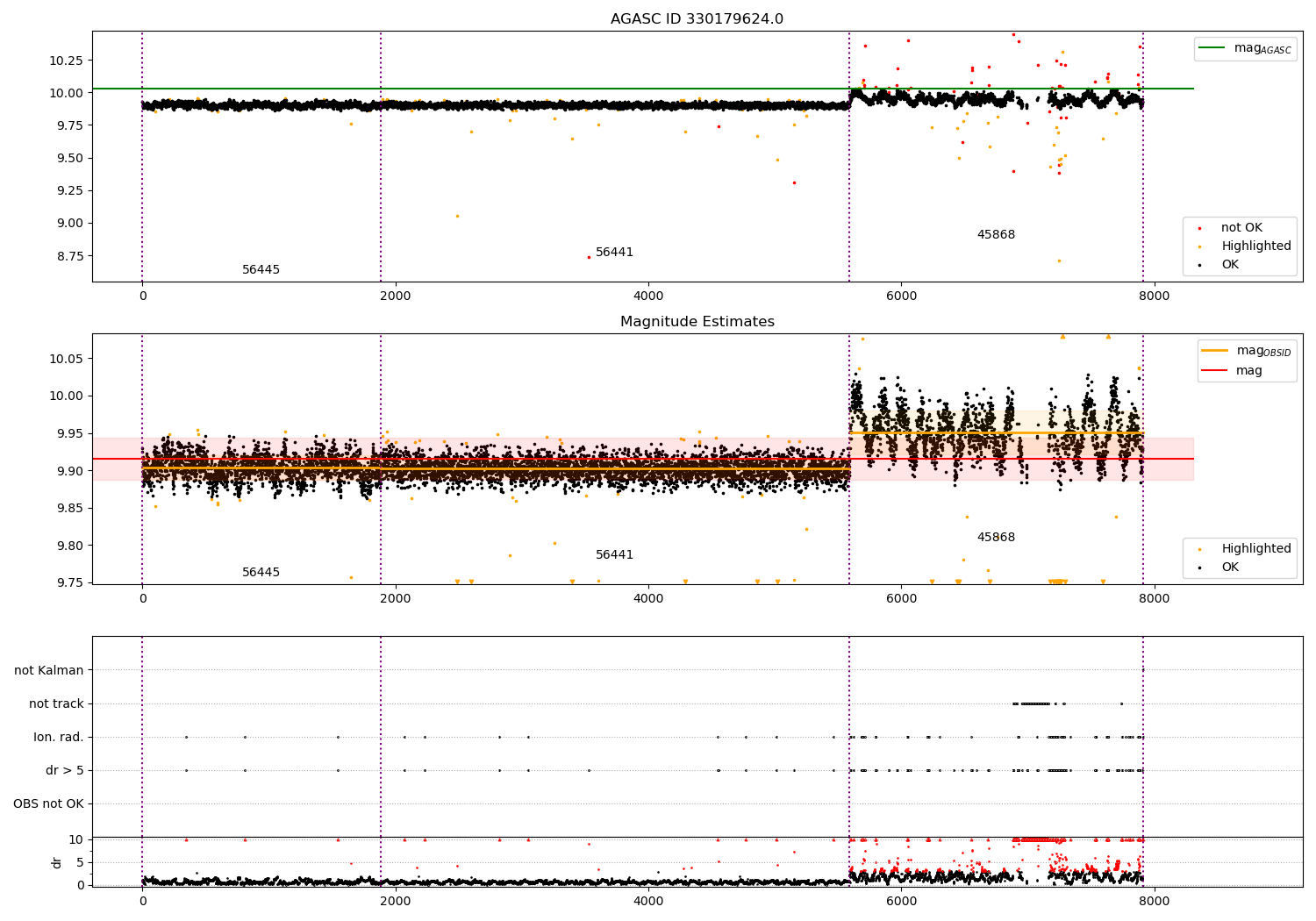Click the 8.75 y-axis tick label
This screenshot has width=1316, height=921.
[x=70, y=256]
